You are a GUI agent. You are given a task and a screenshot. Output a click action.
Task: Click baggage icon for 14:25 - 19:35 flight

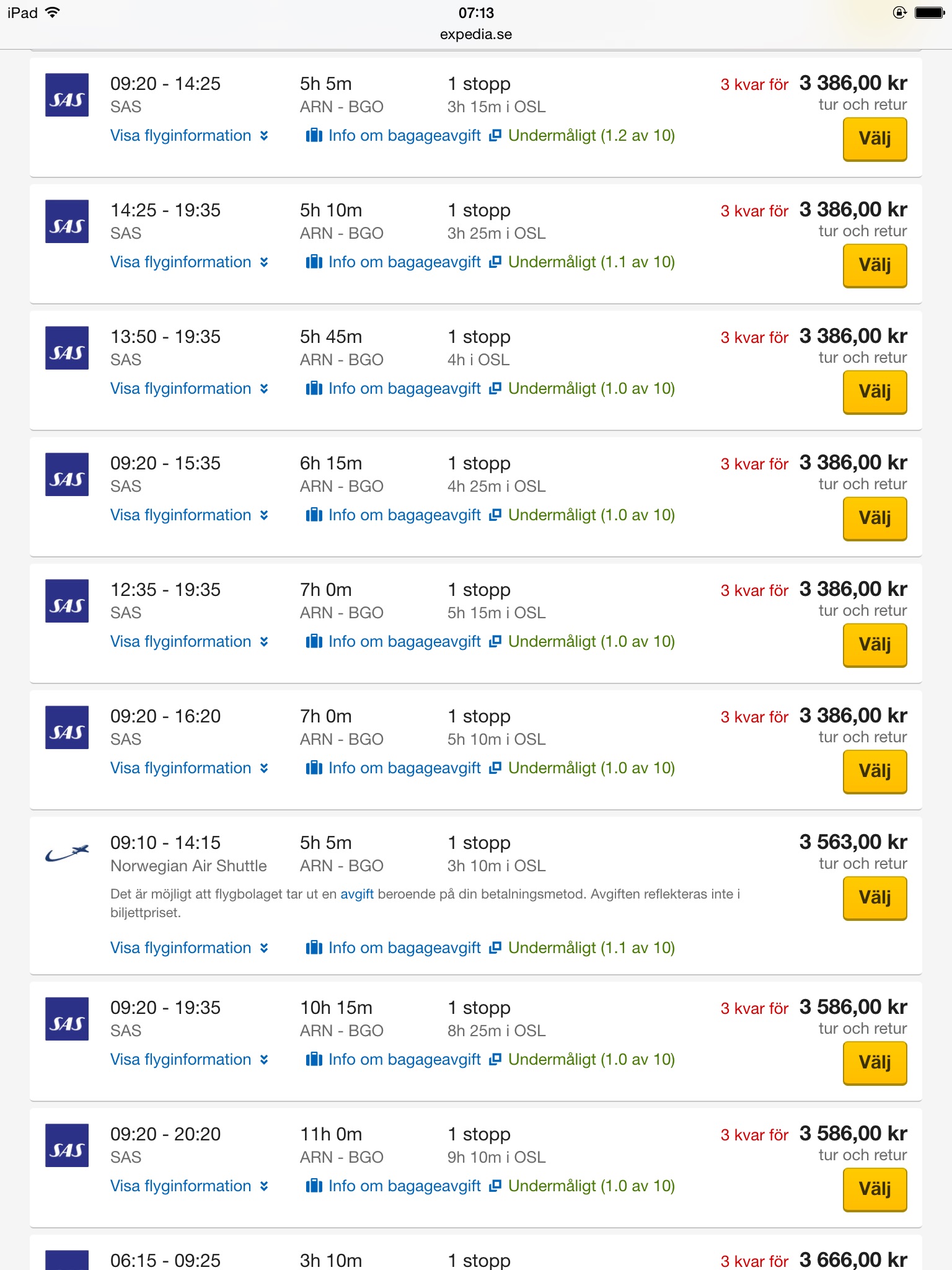pos(314,262)
